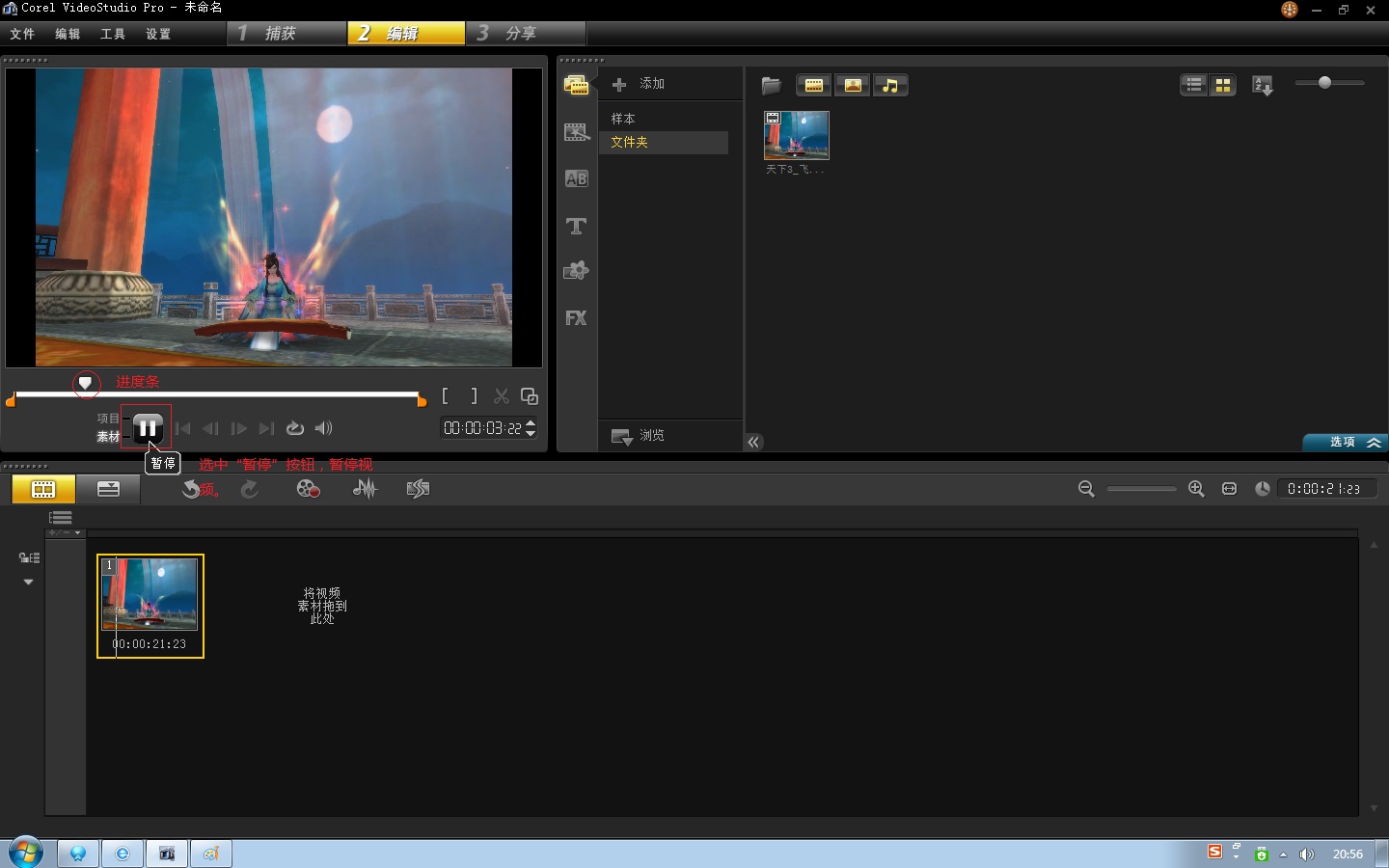This screenshot has width=1389, height=868.
Task: Click the left orange trim marker
Action: click(x=11, y=400)
